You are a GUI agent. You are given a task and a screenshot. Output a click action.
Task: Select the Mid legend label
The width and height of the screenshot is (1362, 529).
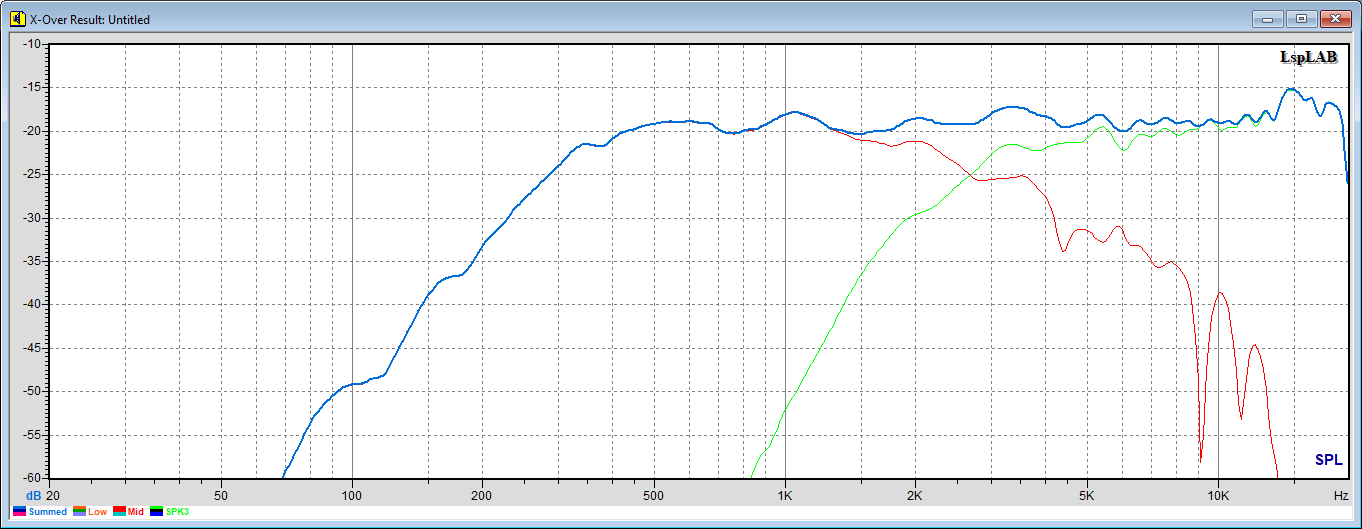[136, 512]
